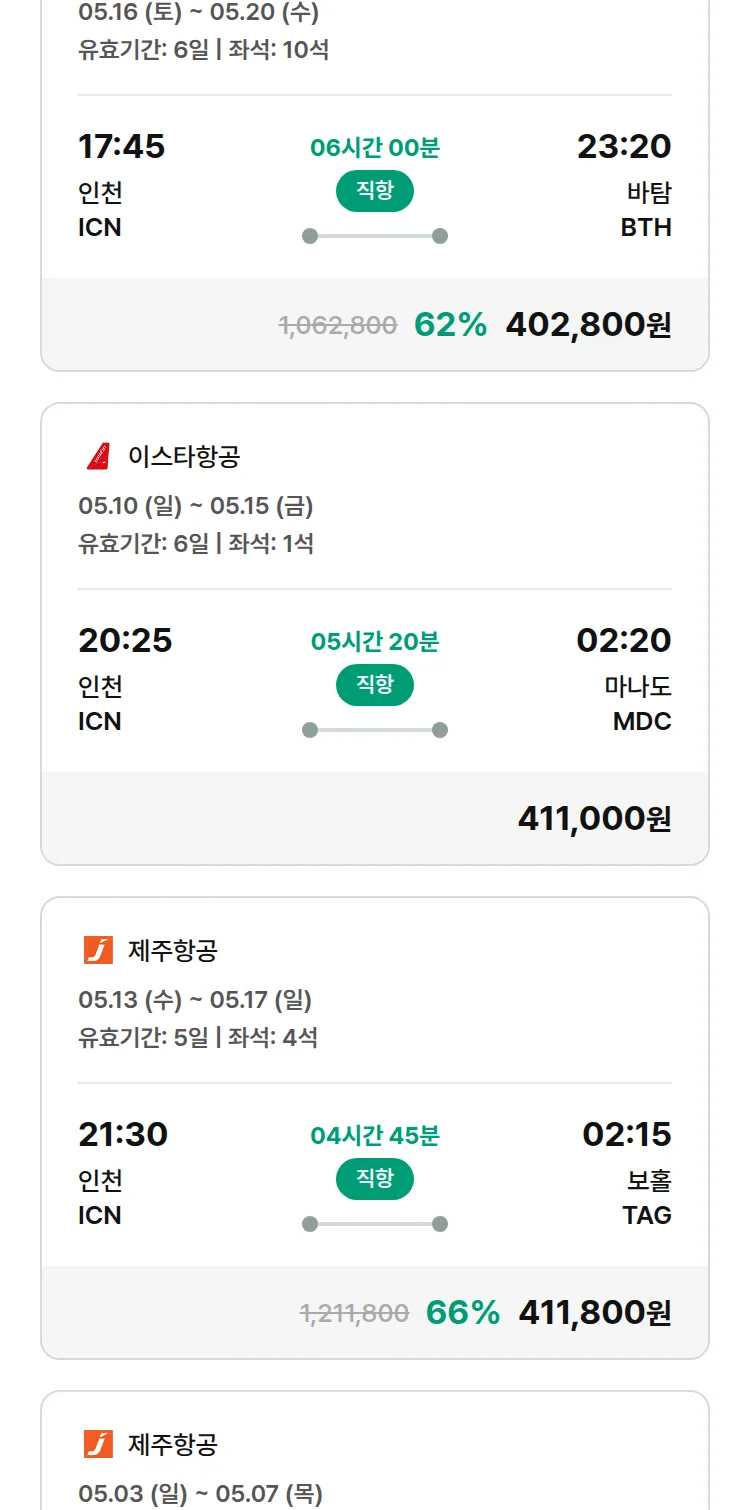Click the crossed-out 1,211,800 original price
This screenshot has height=1510, width=750.
[354, 1313]
